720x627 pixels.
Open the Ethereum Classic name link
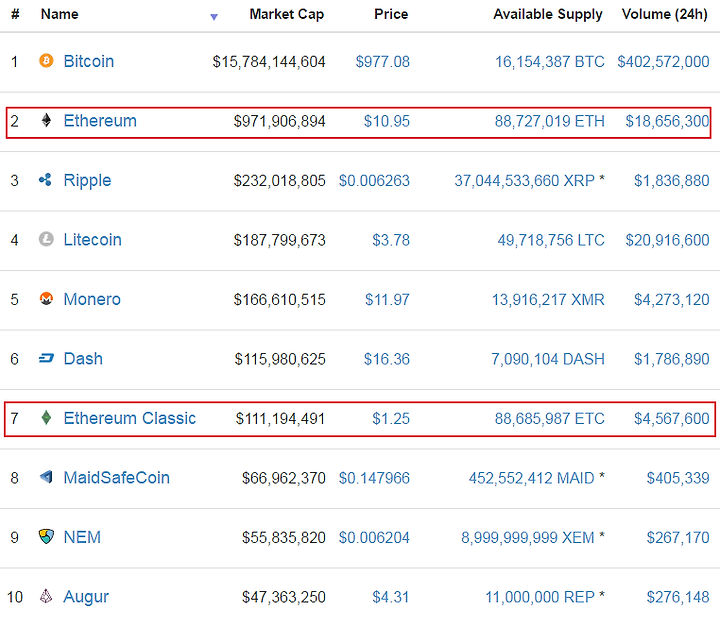click(x=129, y=418)
